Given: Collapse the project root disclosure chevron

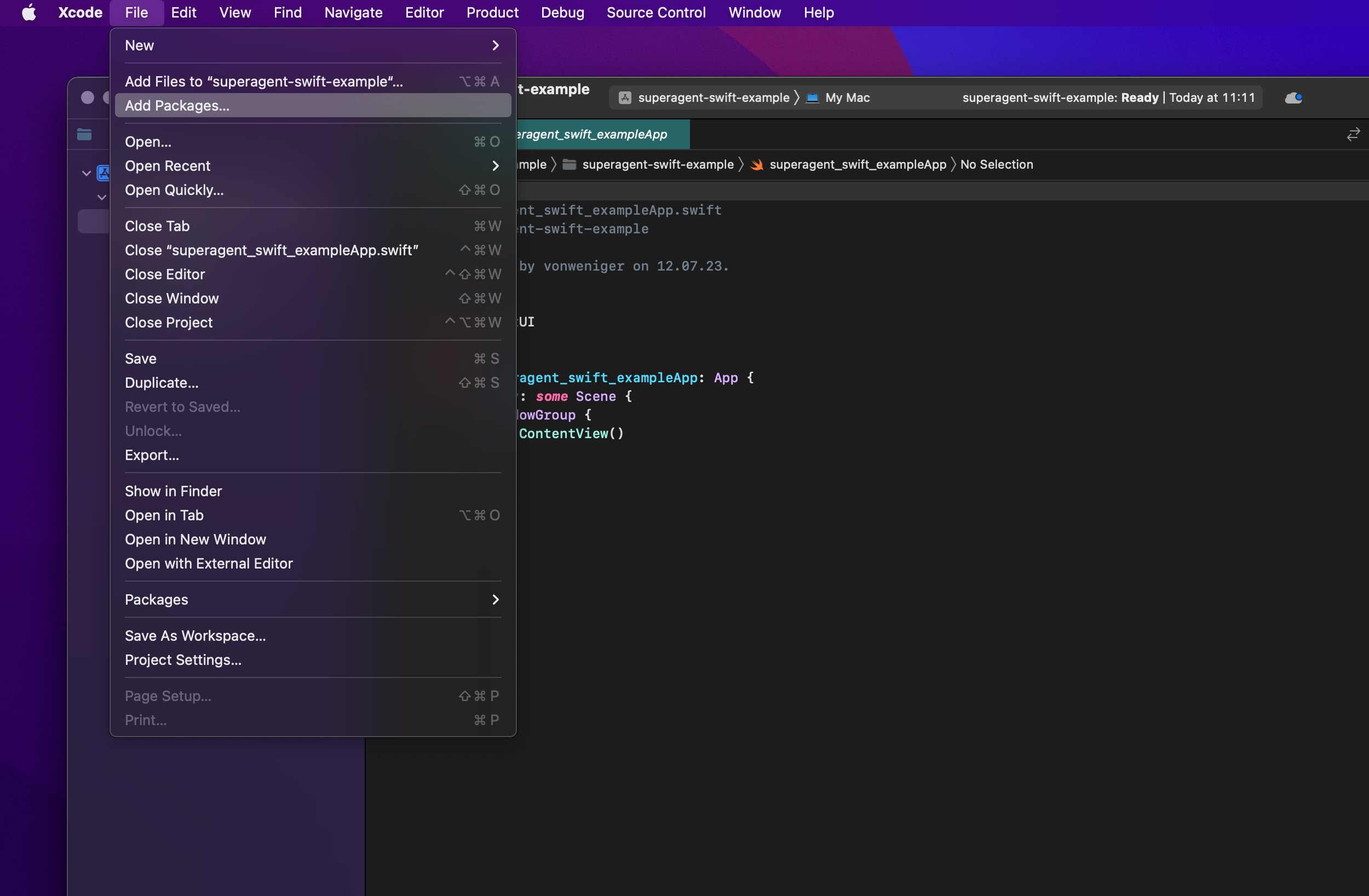Looking at the screenshot, I should coord(87,173).
